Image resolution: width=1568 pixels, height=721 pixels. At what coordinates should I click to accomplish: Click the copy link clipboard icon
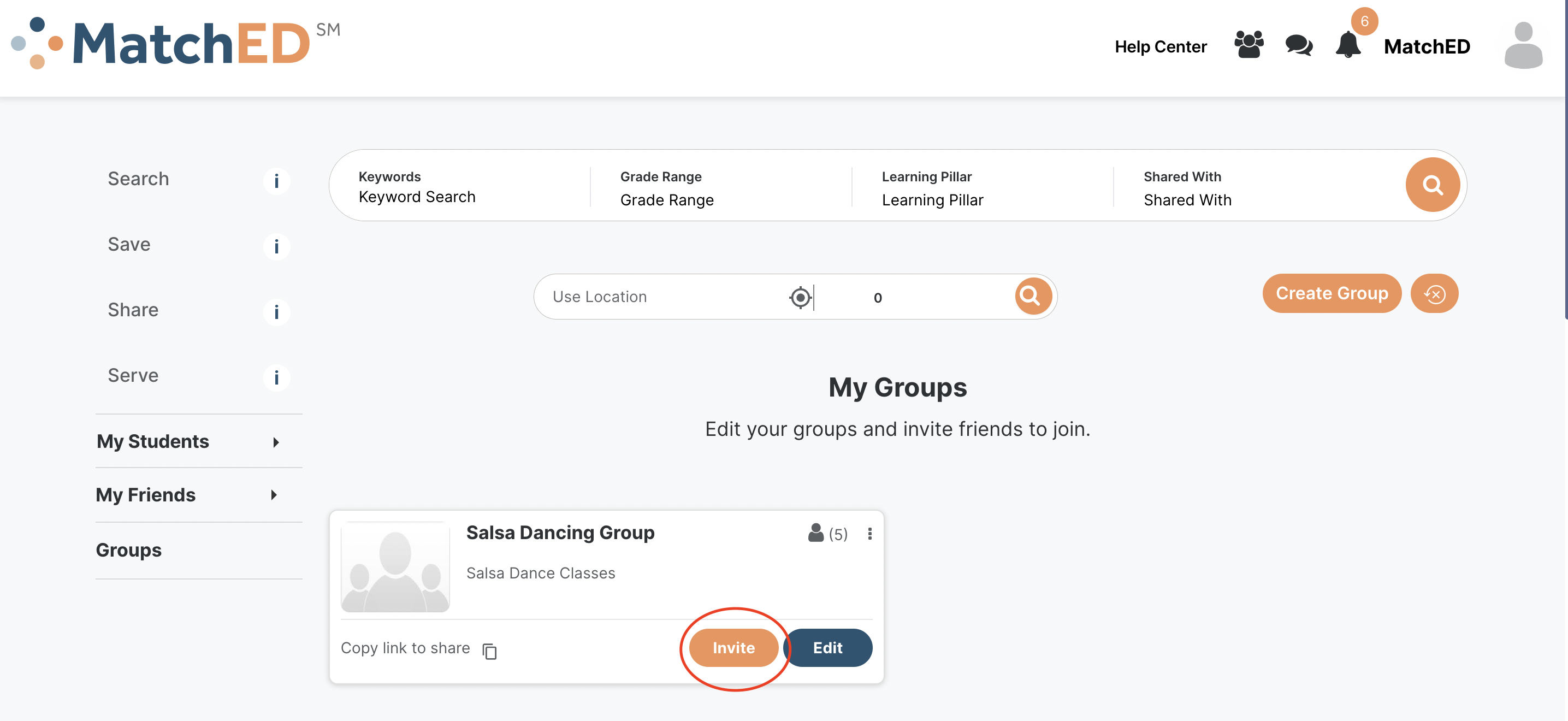click(489, 651)
